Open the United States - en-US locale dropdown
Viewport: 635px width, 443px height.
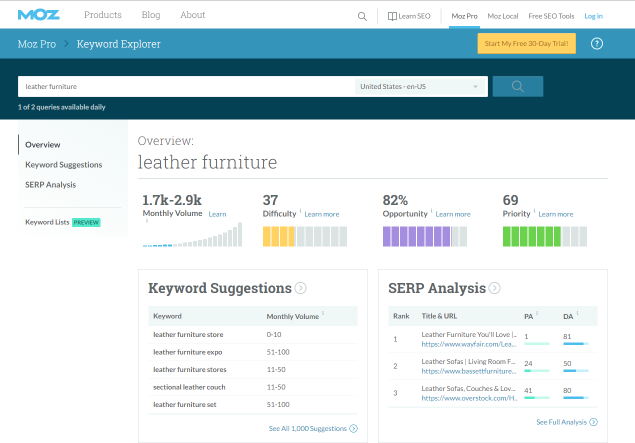coord(420,87)
